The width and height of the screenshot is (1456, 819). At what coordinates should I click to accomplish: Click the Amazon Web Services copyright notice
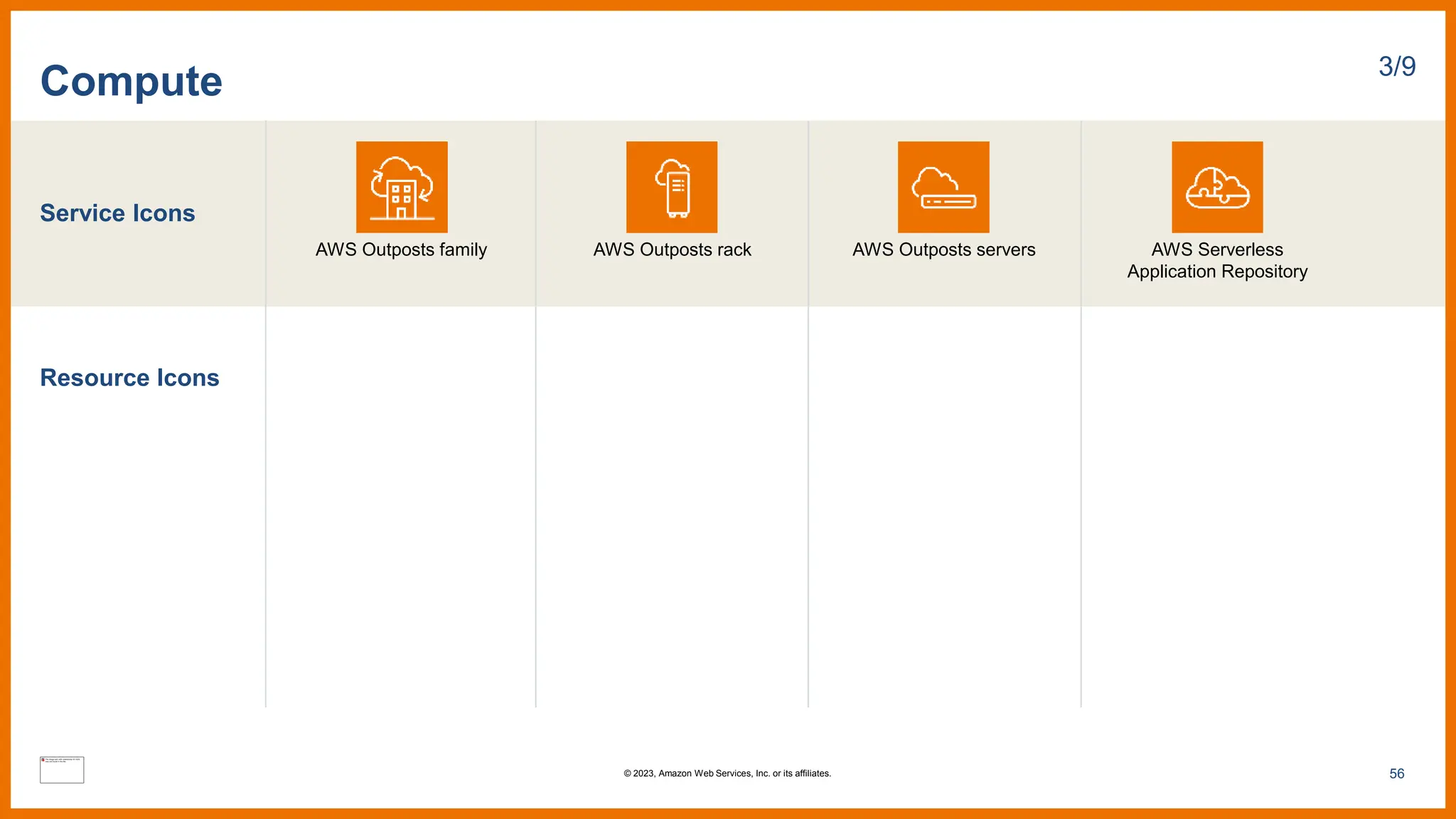727,773
